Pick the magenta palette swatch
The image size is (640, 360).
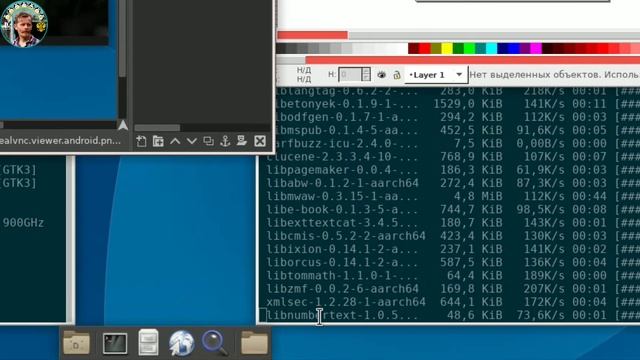pos(536,49)
